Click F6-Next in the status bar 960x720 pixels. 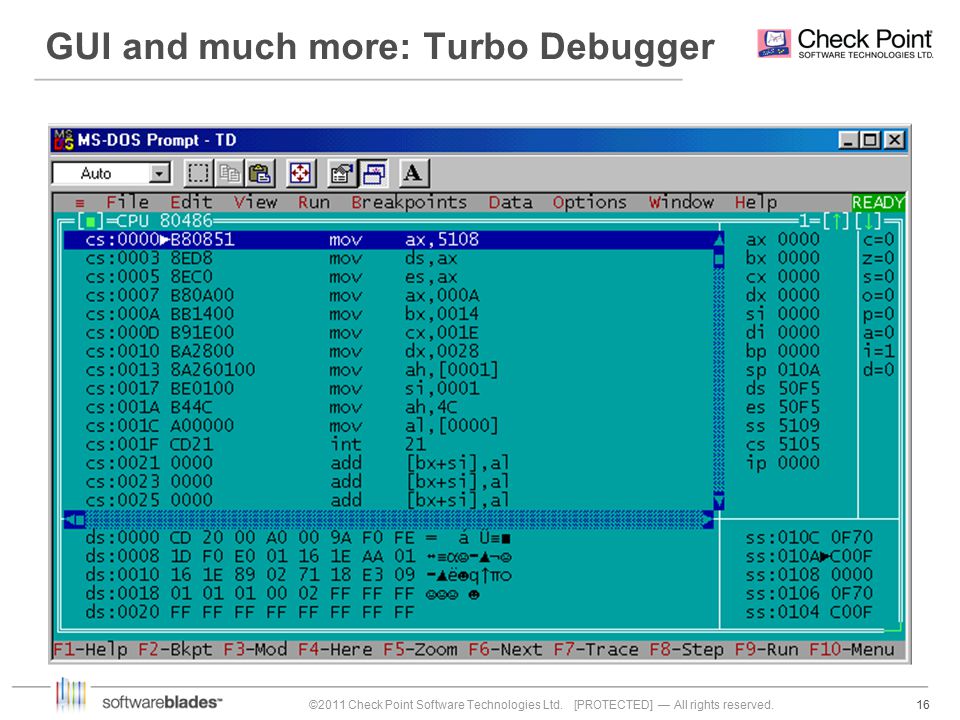coord(505,649)
